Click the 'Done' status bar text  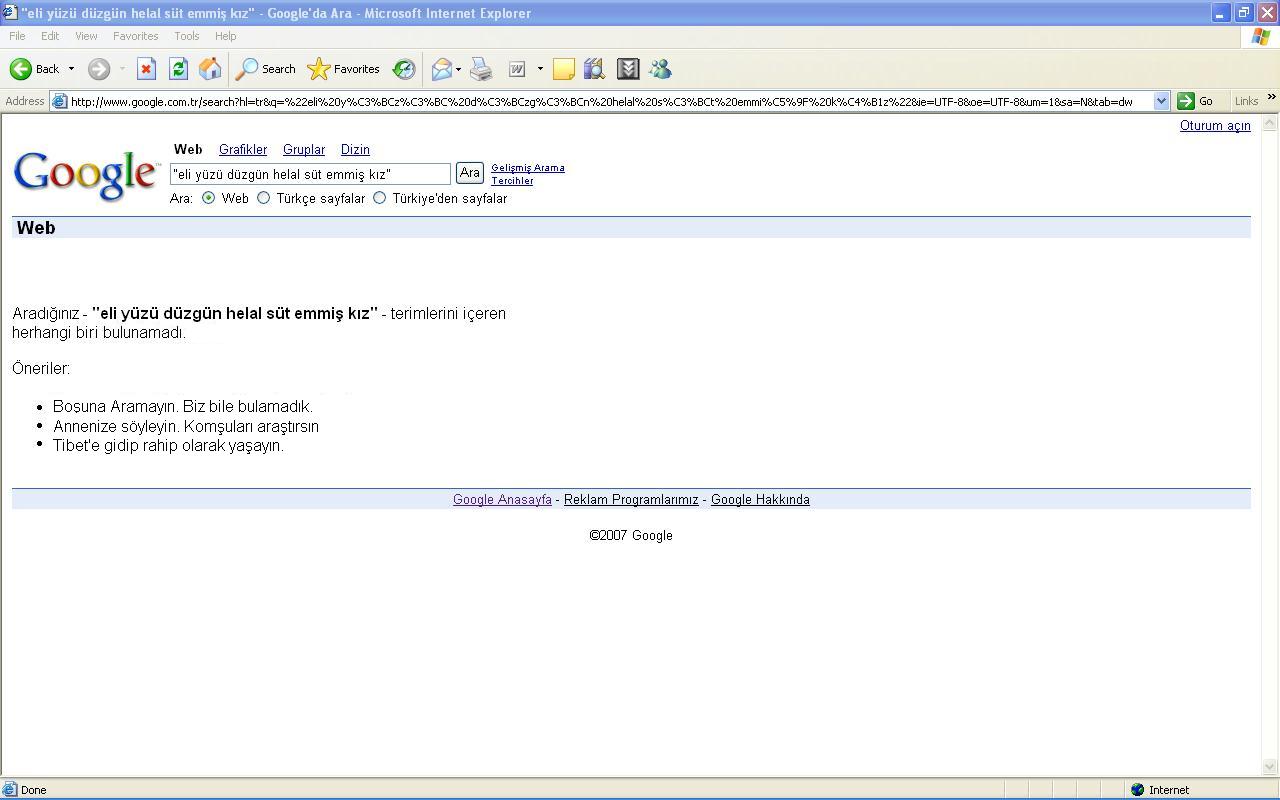[34, 790]
